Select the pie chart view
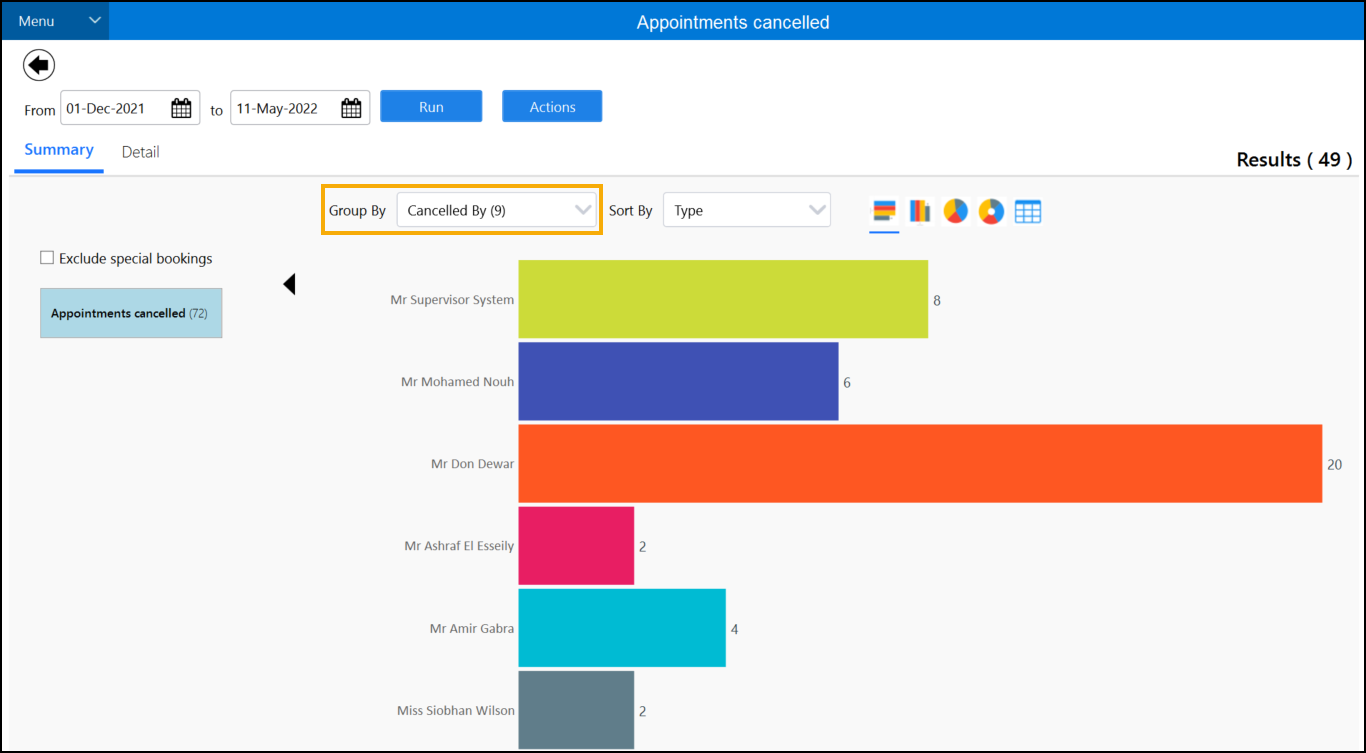This screenshot has width=1366, height=753. (x=955, y=211)
